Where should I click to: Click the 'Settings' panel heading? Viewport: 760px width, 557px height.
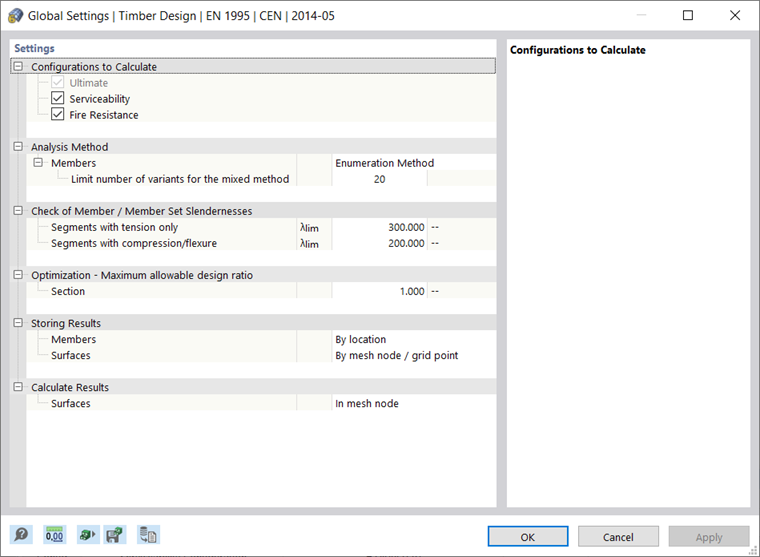coord(34,48)
